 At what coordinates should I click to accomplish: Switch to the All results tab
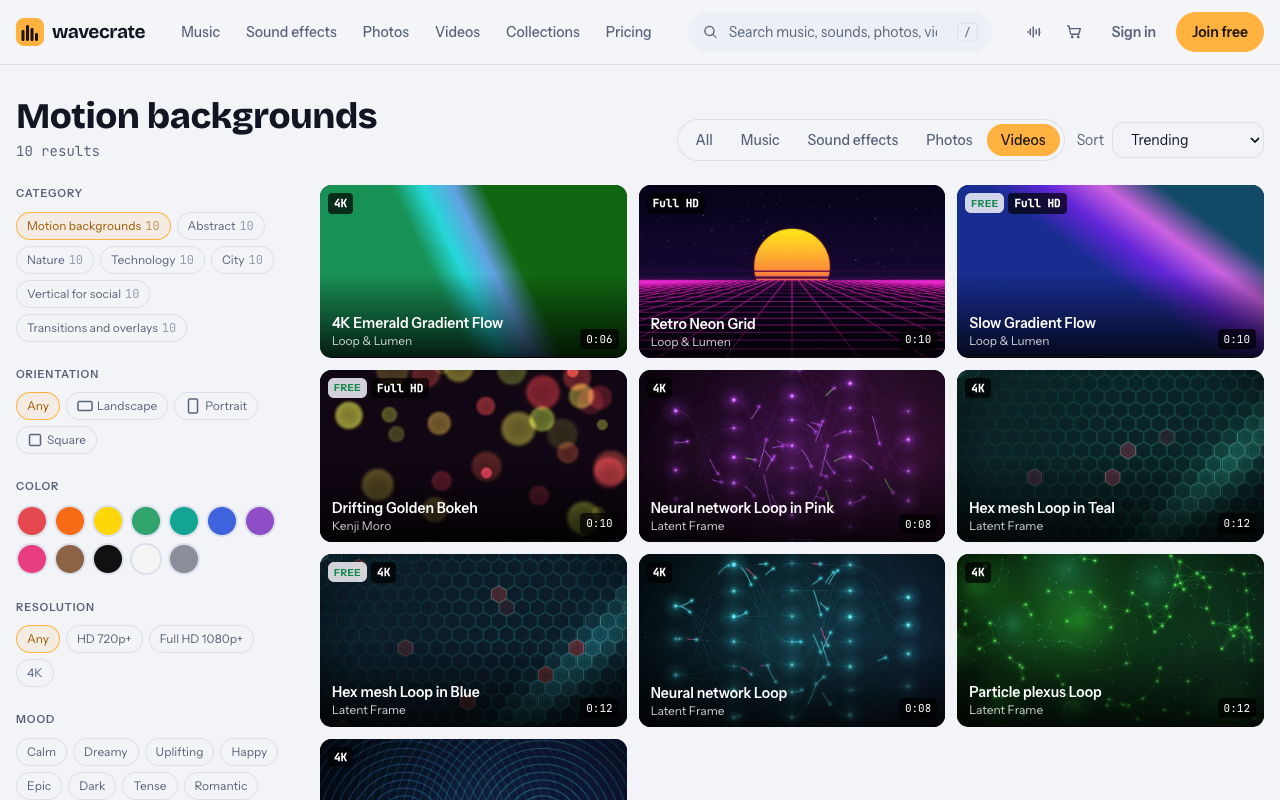704,140
